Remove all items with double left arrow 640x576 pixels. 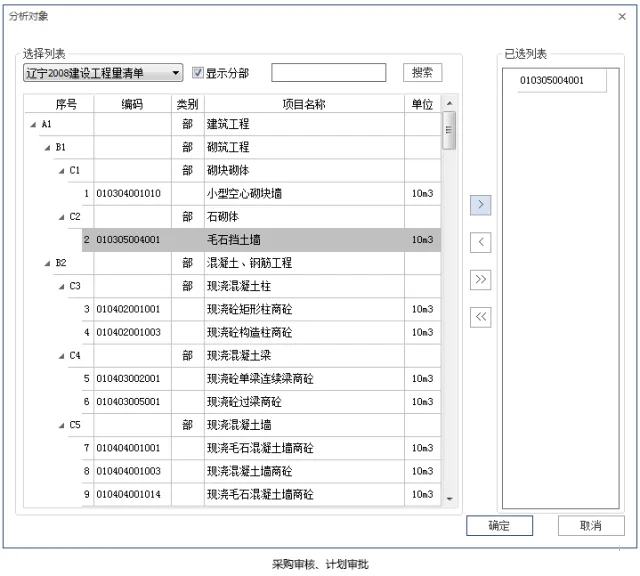pos(480,317)
